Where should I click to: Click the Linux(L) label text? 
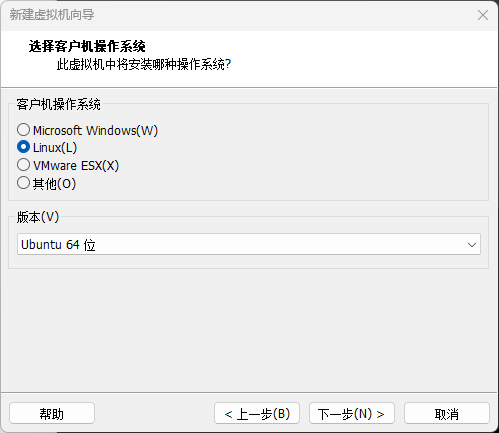pos(55,148)
